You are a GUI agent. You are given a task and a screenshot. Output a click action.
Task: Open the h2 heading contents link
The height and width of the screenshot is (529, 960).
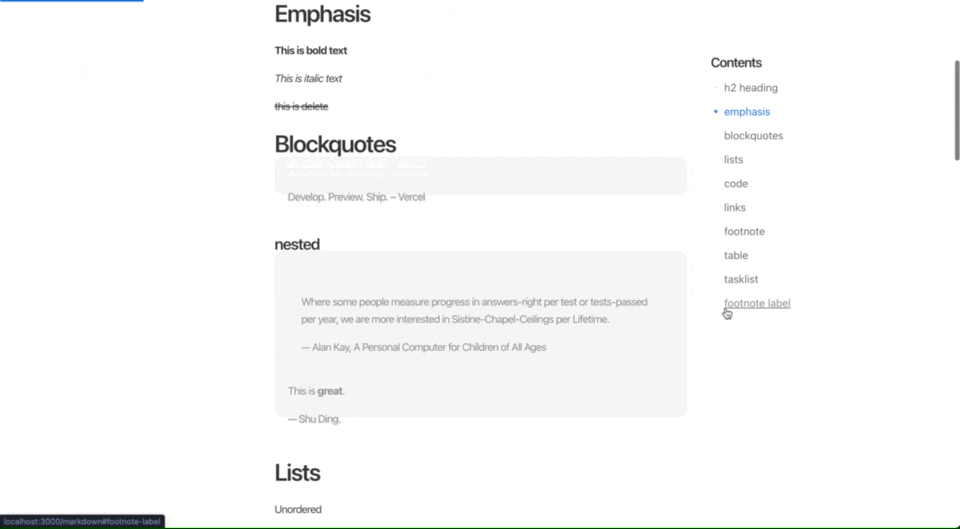click(750, 88)
